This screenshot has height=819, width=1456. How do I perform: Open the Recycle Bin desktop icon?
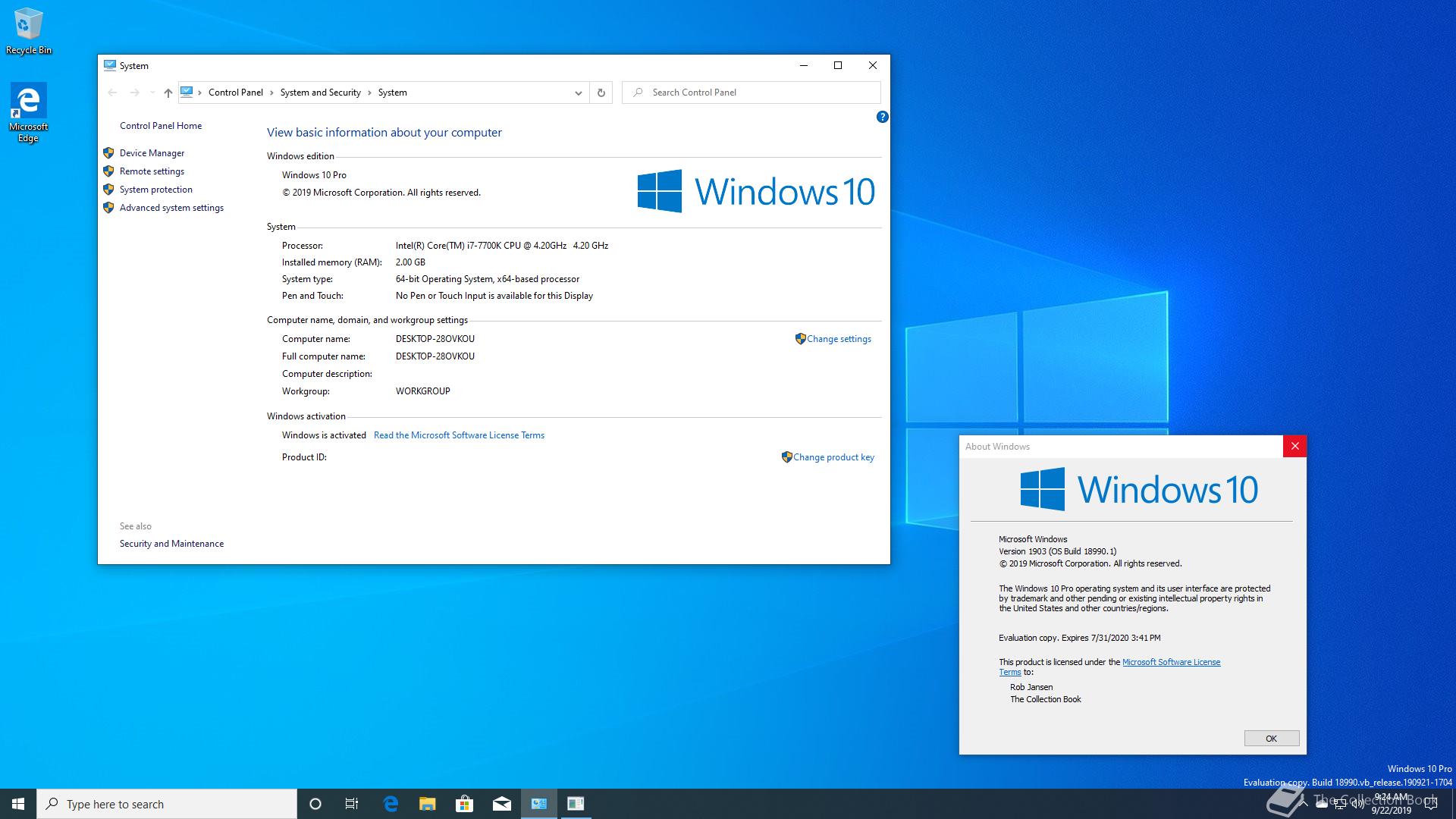click(x=29, y=32)
